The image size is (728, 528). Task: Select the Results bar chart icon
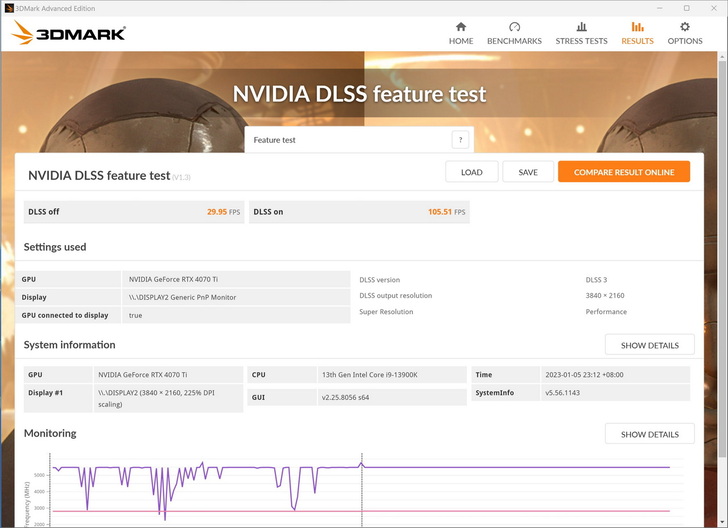(x=637, y=27)
